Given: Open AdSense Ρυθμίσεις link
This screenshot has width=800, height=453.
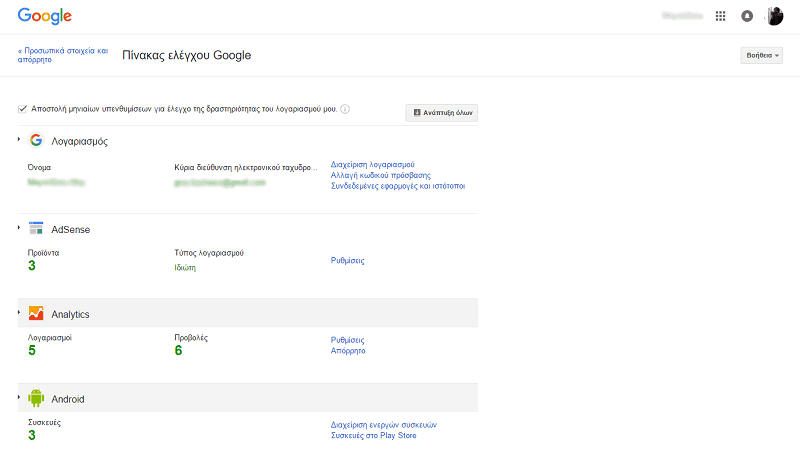Looking at the screenshot, I should [x=347, y=260].
